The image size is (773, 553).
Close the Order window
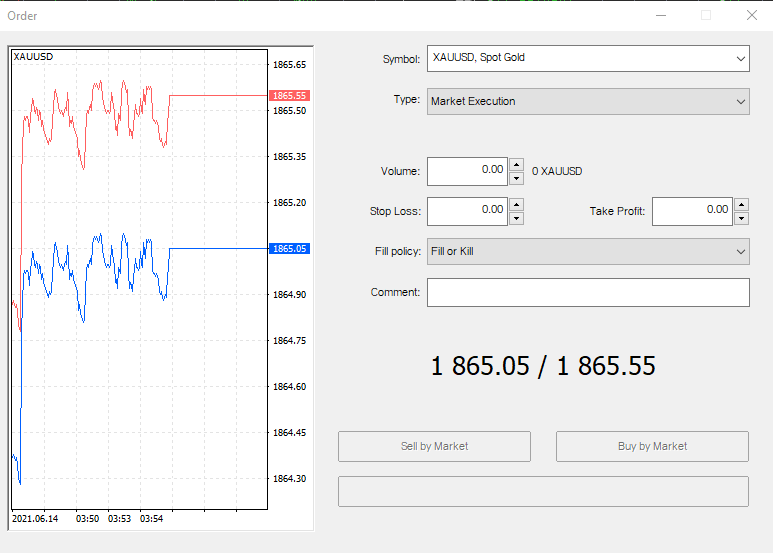pyautogui.click(x=752, y=15)
